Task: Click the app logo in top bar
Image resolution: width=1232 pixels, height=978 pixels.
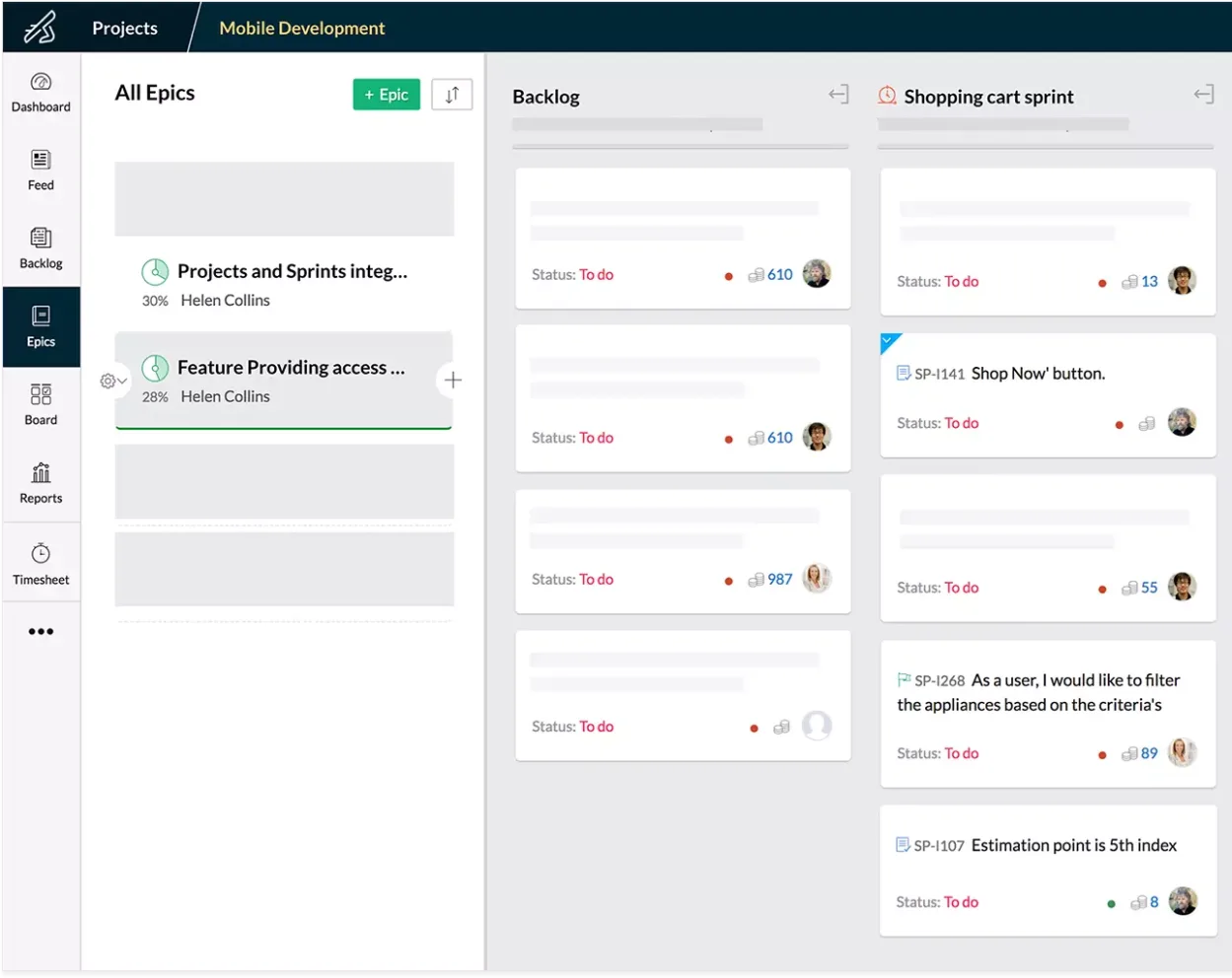Action: 39,28
